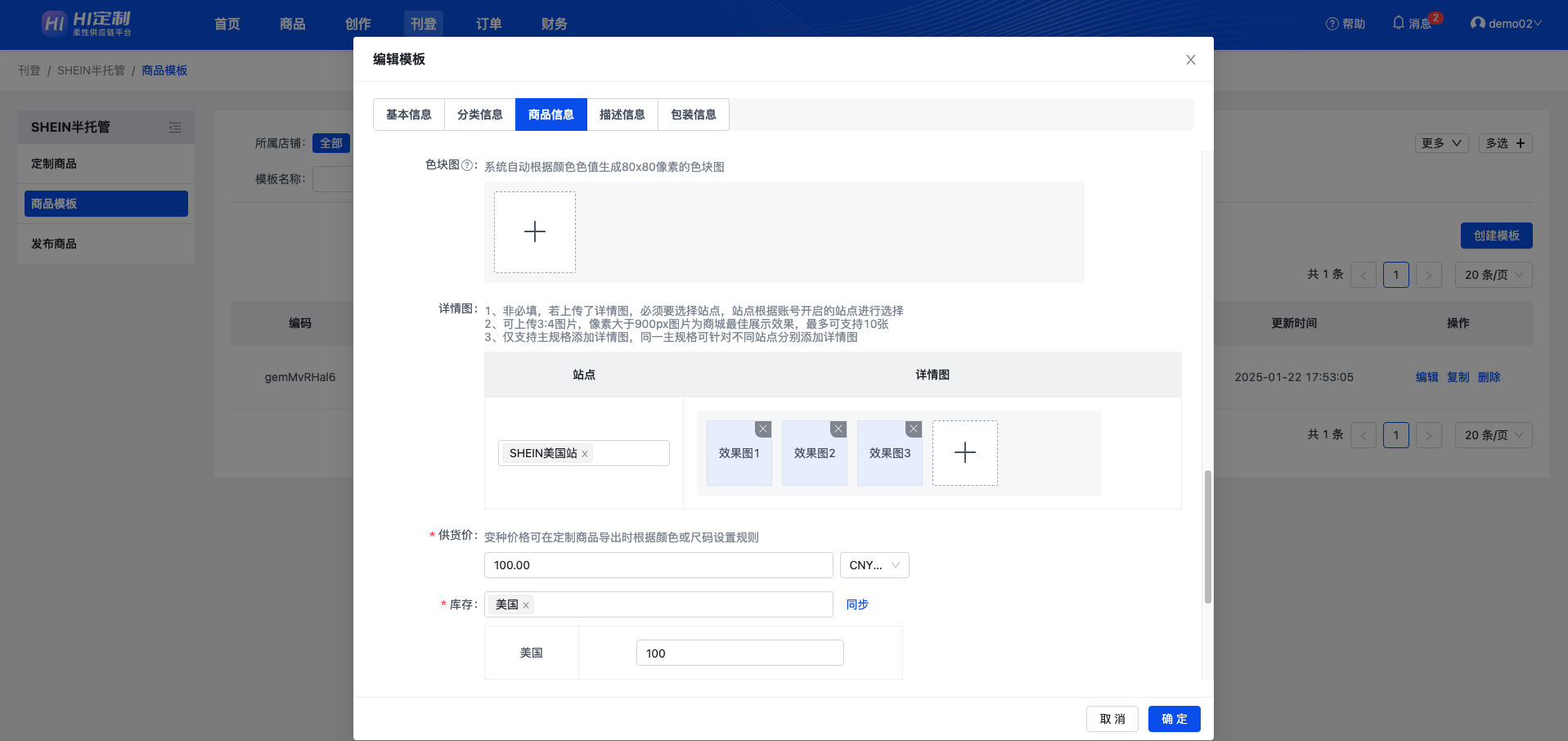Open the 库存 region select field
This screenshot has width=1568, height=741.
click(x=658, y=604)
